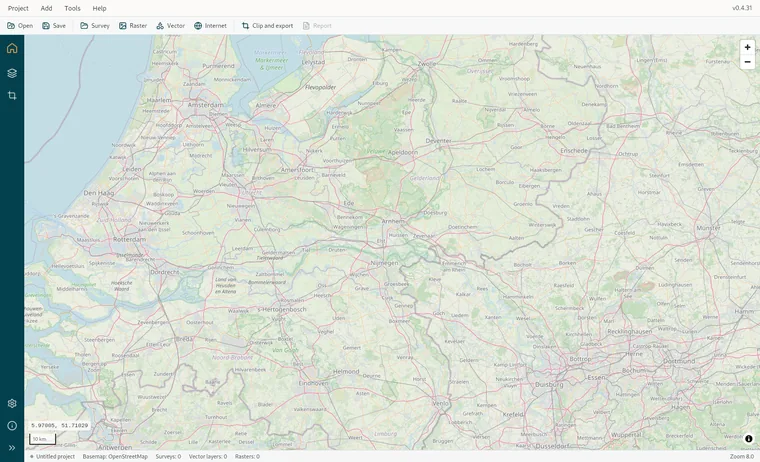Click the Report toolbar item

(317, 26)
